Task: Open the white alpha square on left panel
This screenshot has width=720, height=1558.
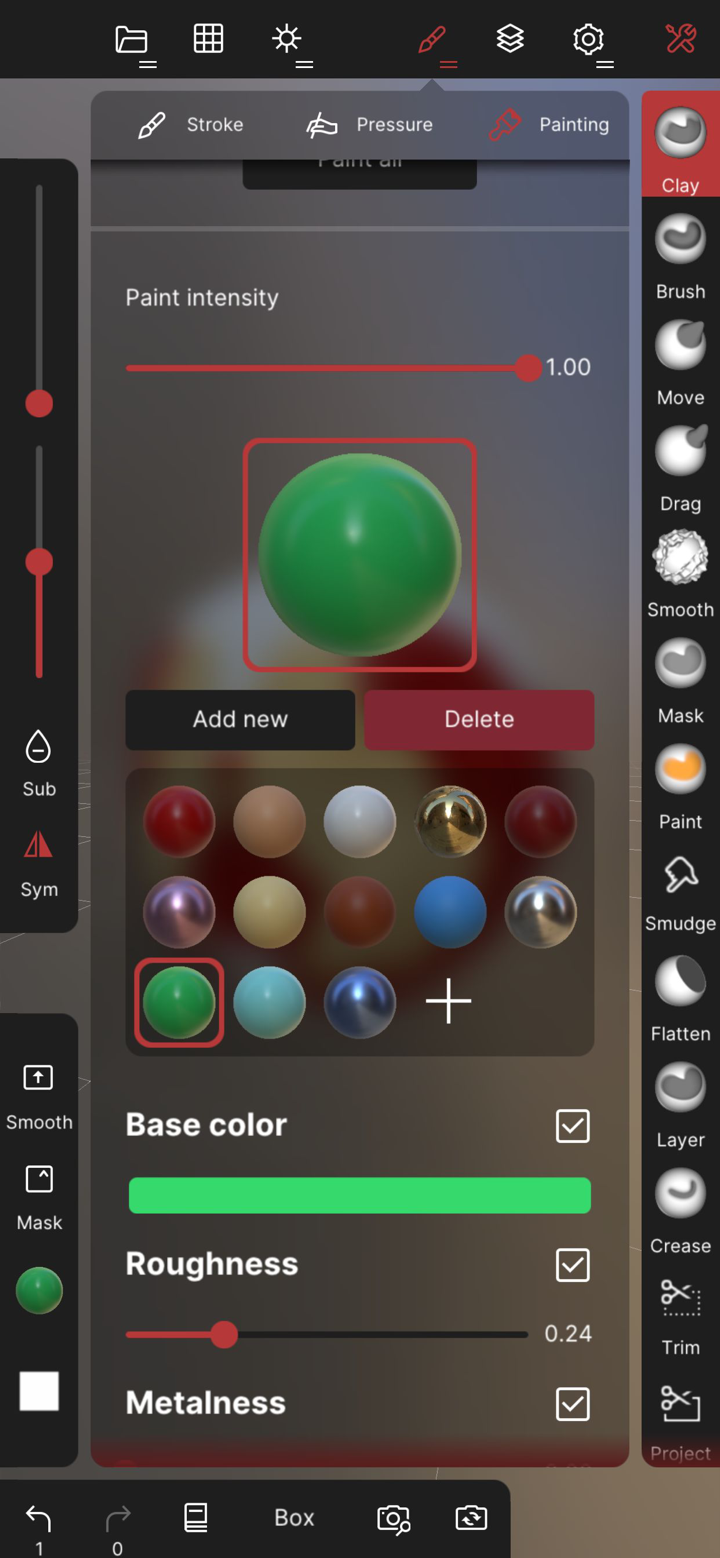Action: 39,1391
